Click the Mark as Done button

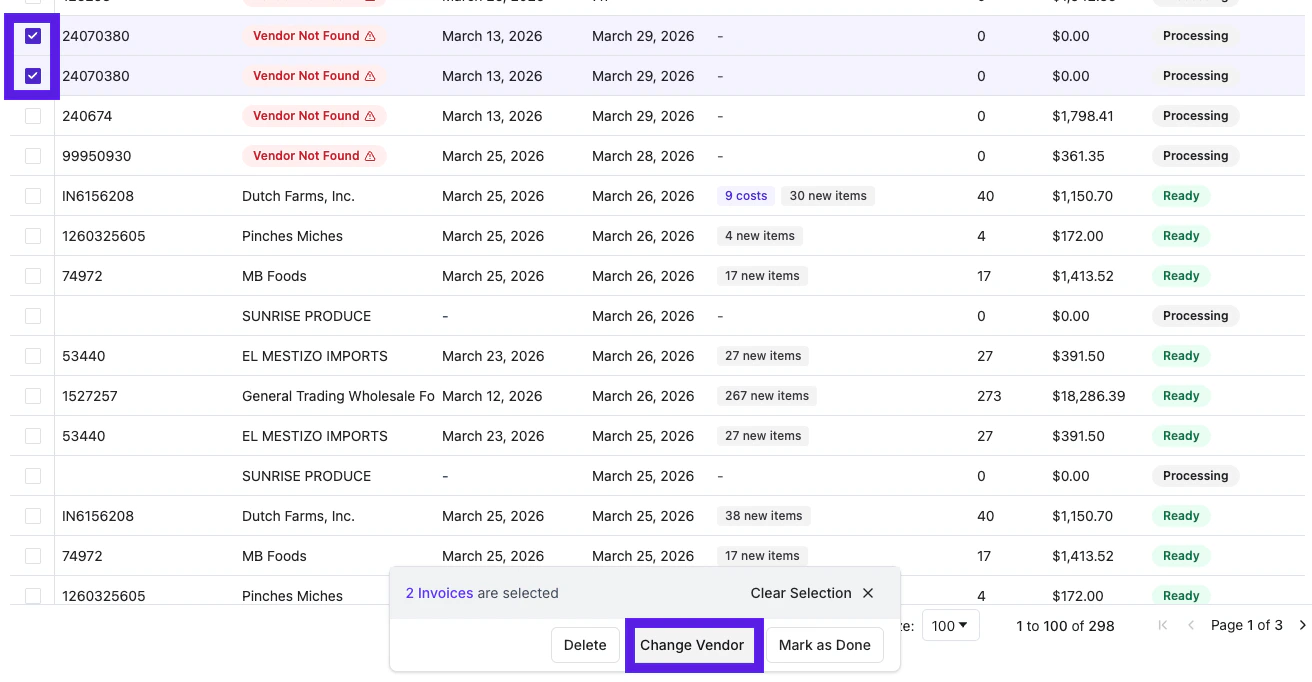pos(824,645)
